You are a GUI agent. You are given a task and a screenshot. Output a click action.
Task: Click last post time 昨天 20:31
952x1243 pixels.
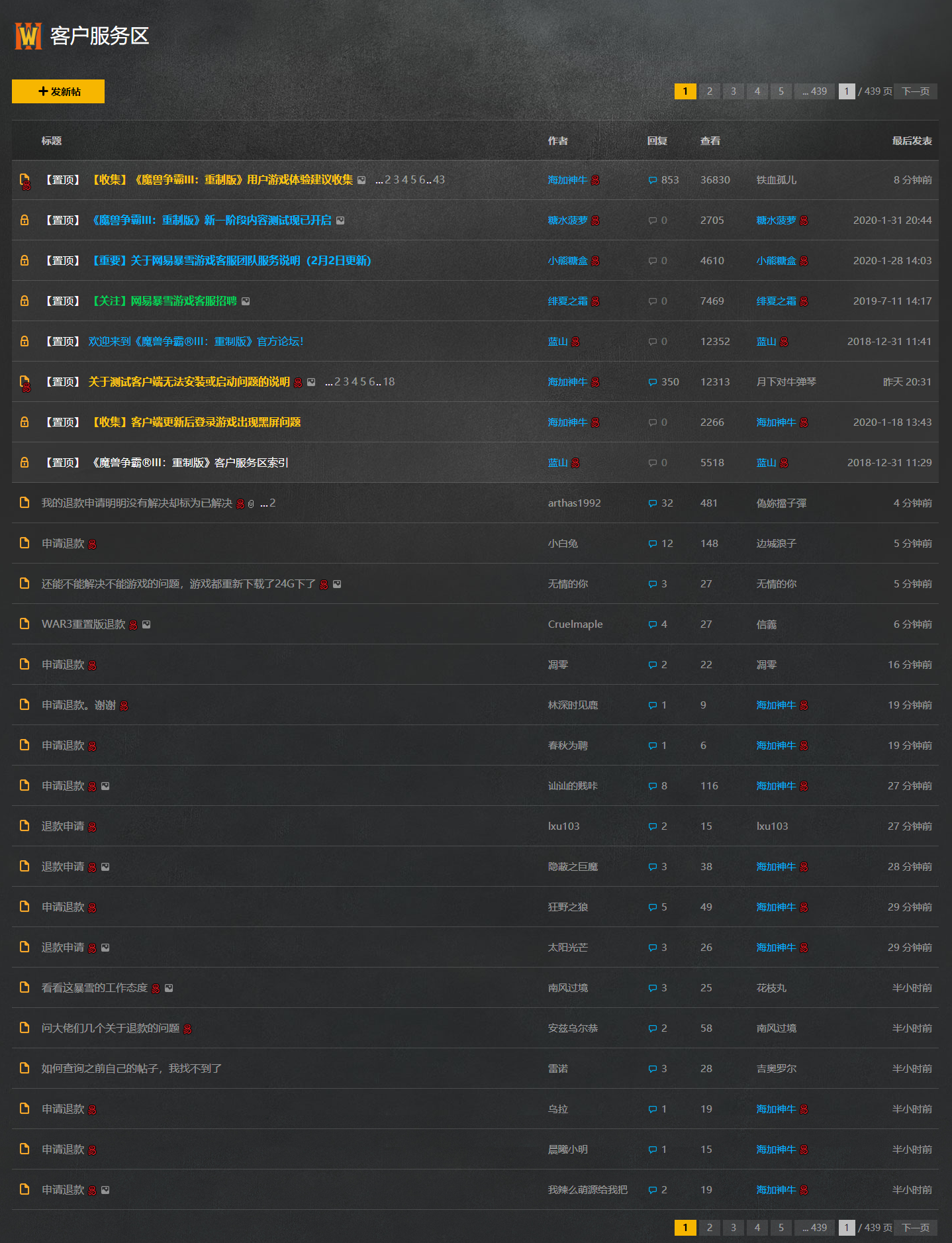click(x=907, y=382)
